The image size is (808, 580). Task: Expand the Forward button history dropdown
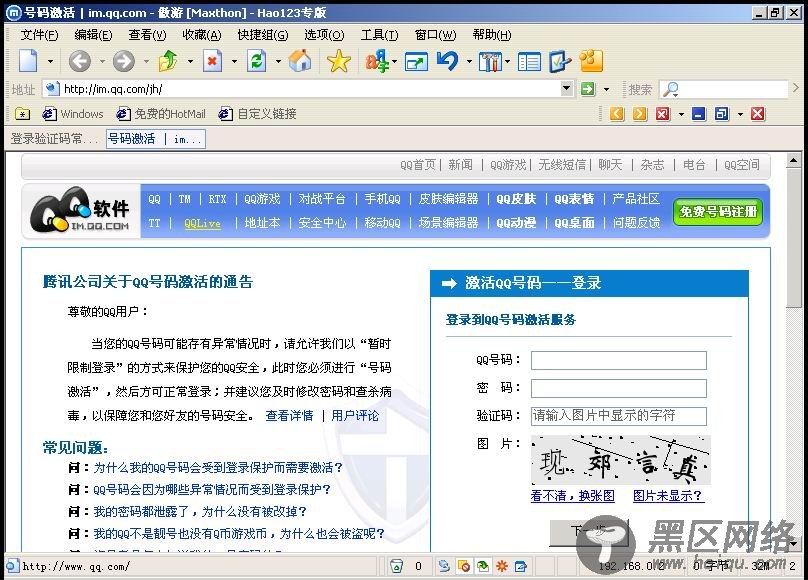pyautogui.click(x=146, y=61)
